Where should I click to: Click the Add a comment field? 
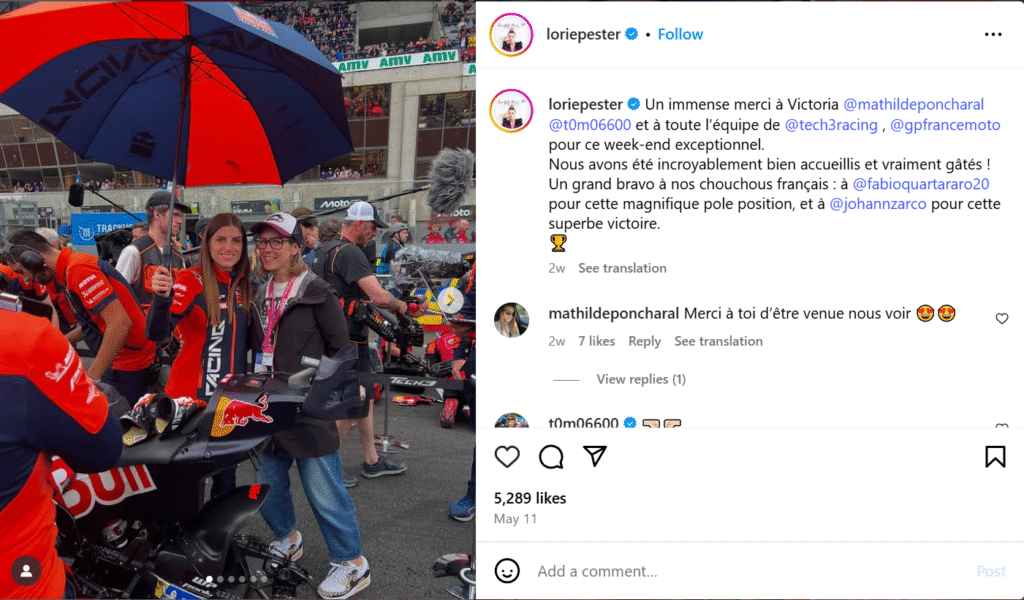click(751, 571)
